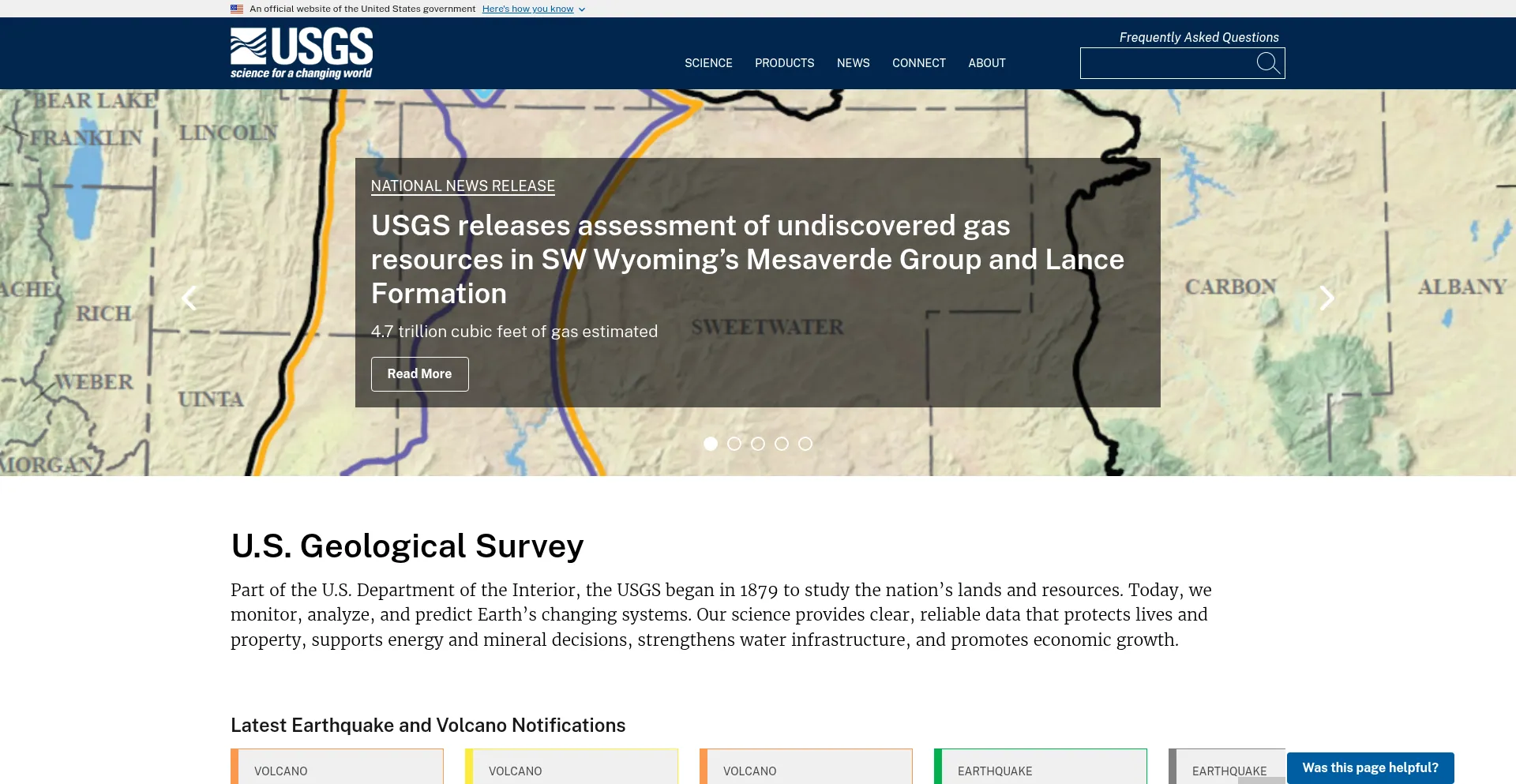This screenshot has width=1516, height=784.
Task: Click the "Was this page helpful?" button
Action: pyautogui.click(x=1370, y=767)
